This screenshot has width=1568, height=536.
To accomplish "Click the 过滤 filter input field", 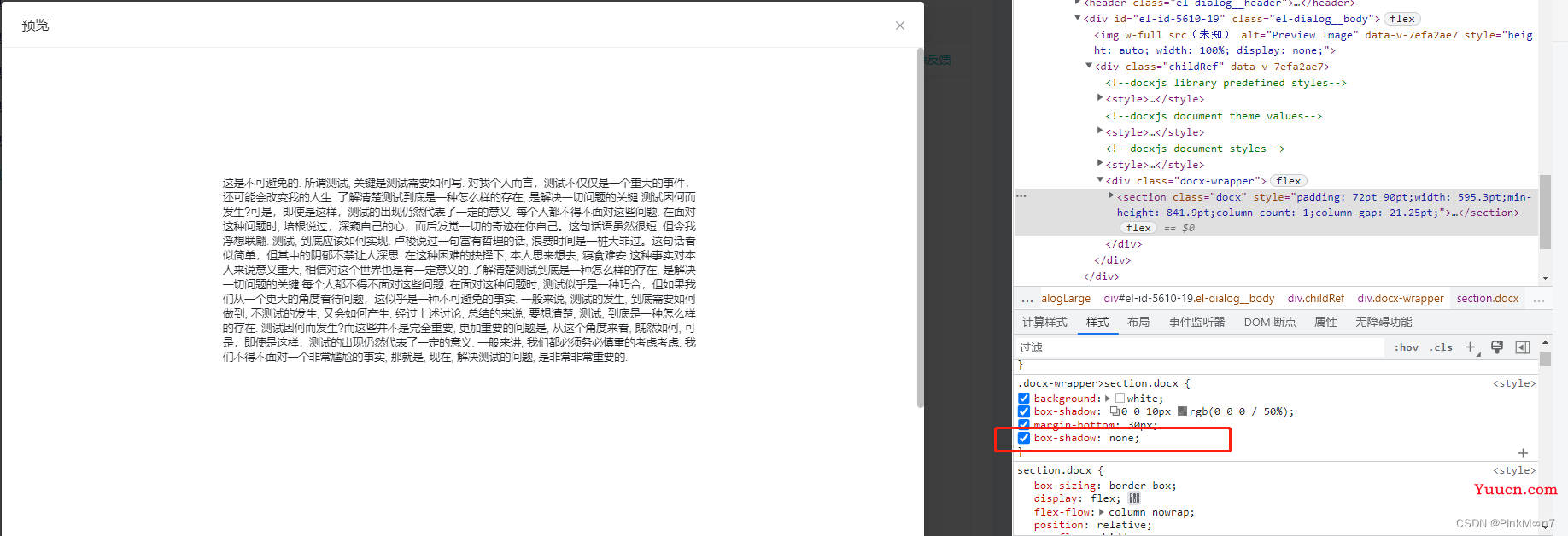I will (x=1199, y=347).
